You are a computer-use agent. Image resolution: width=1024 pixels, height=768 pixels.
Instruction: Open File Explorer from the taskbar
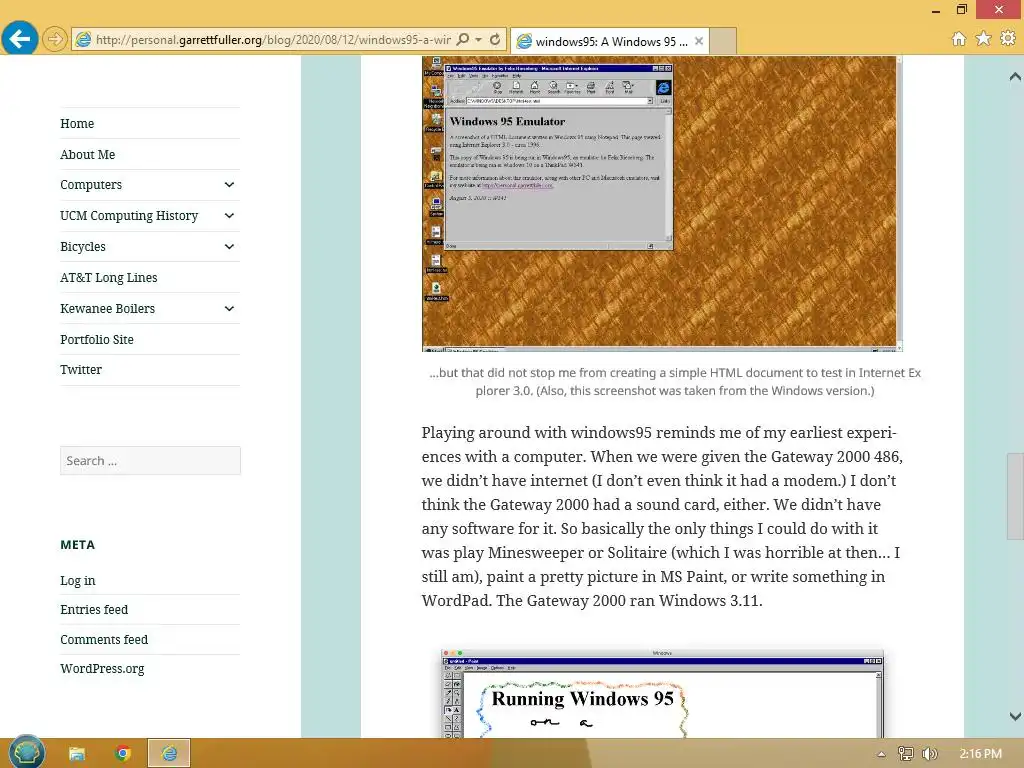(76, 754)
